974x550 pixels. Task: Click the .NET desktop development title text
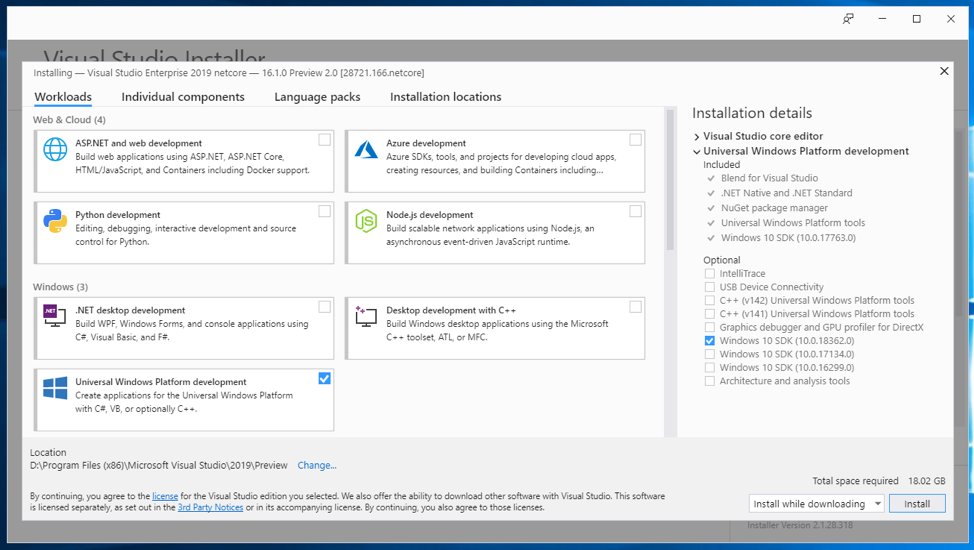pyautogui.click(x=130, y=310)
